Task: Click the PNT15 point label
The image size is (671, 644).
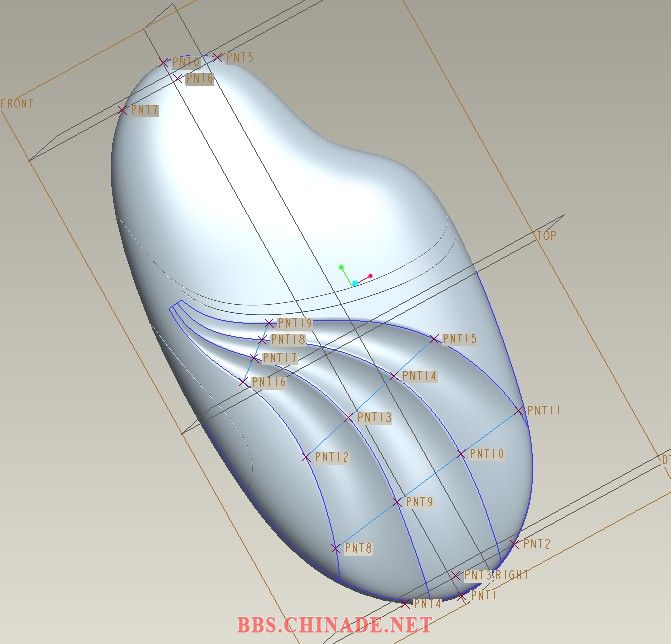Action: click(x=460, y=339)
